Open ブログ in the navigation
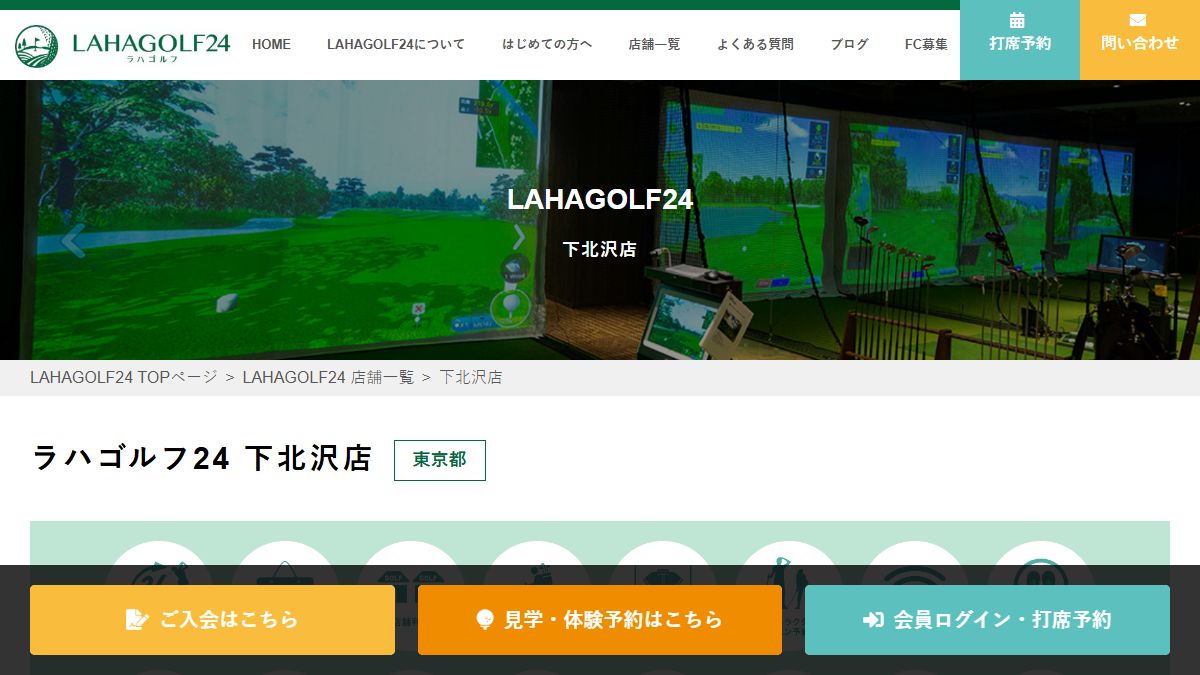 click(849, 44)
